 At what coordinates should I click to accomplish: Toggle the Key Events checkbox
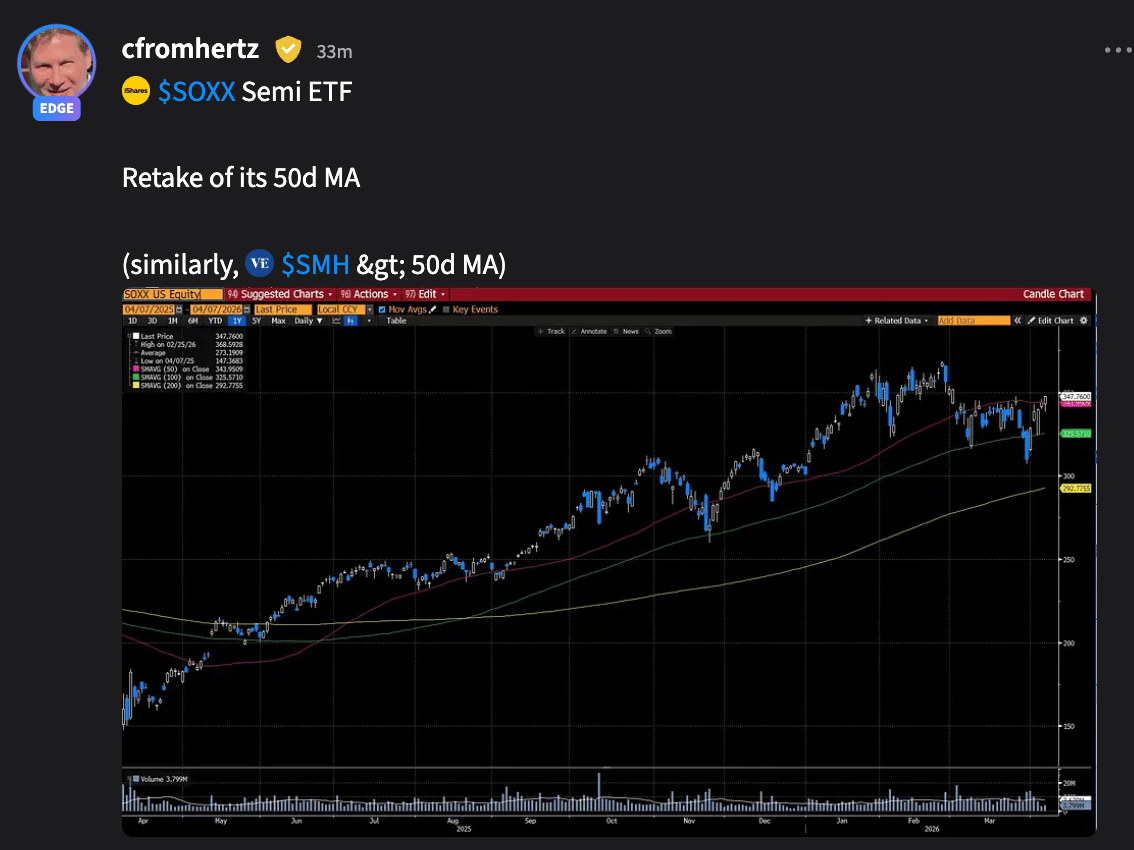446,310
